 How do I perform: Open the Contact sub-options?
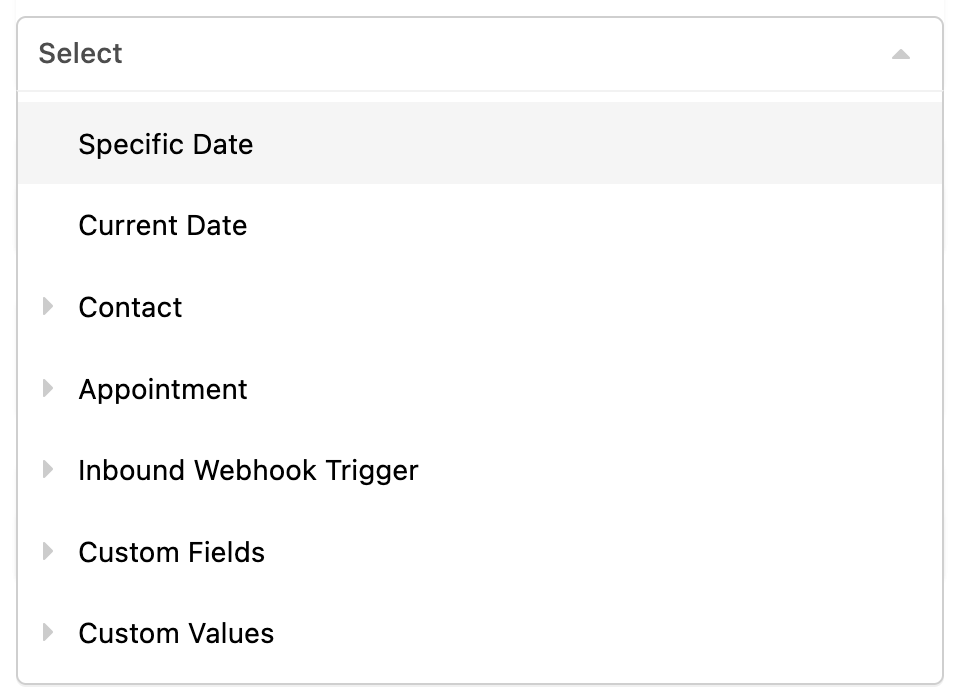coord(480,307)
